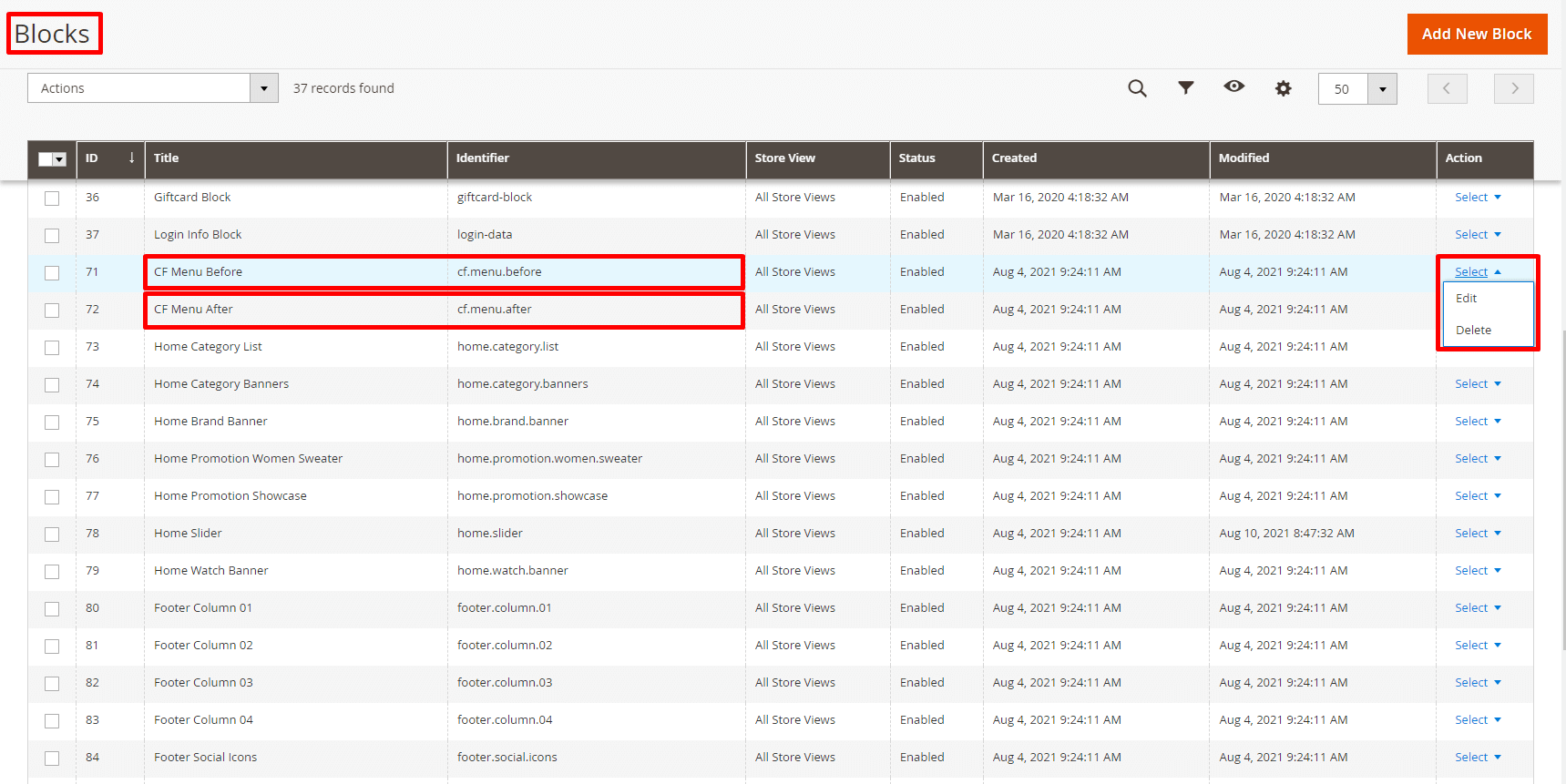Click the ID column sort arrow

(x=131, y=158)
